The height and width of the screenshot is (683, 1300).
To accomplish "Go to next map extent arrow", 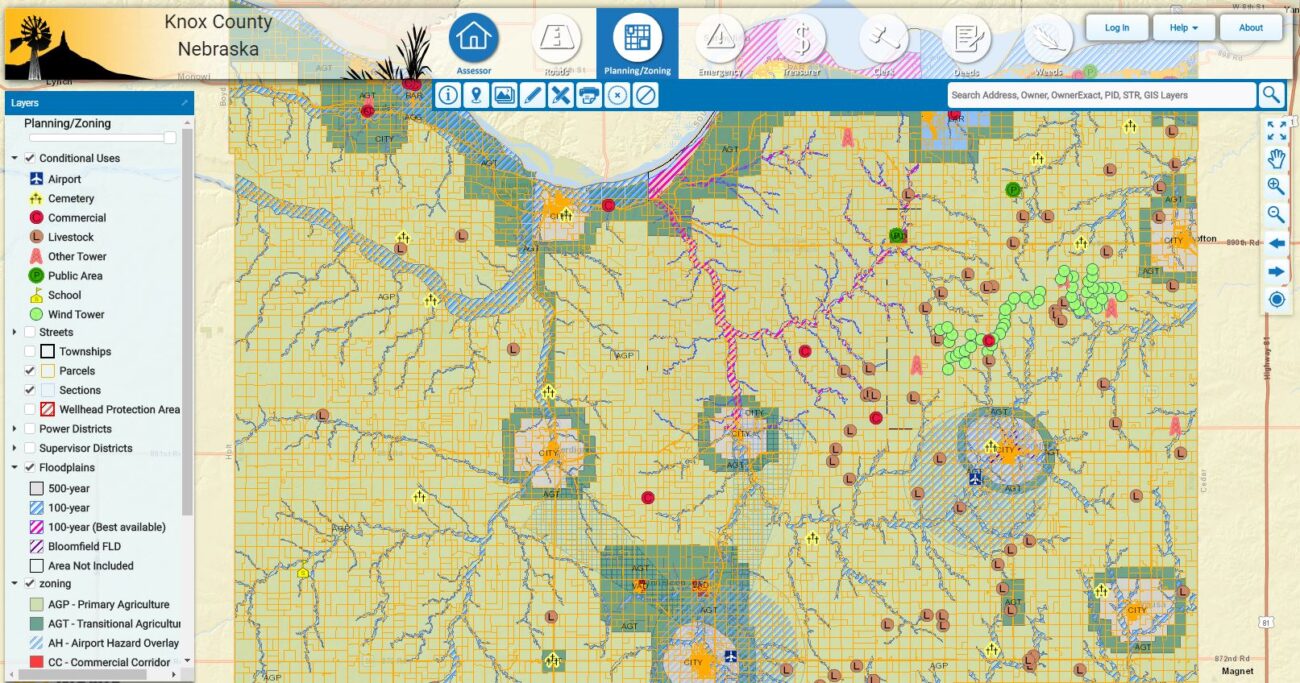I will 1276,271.
